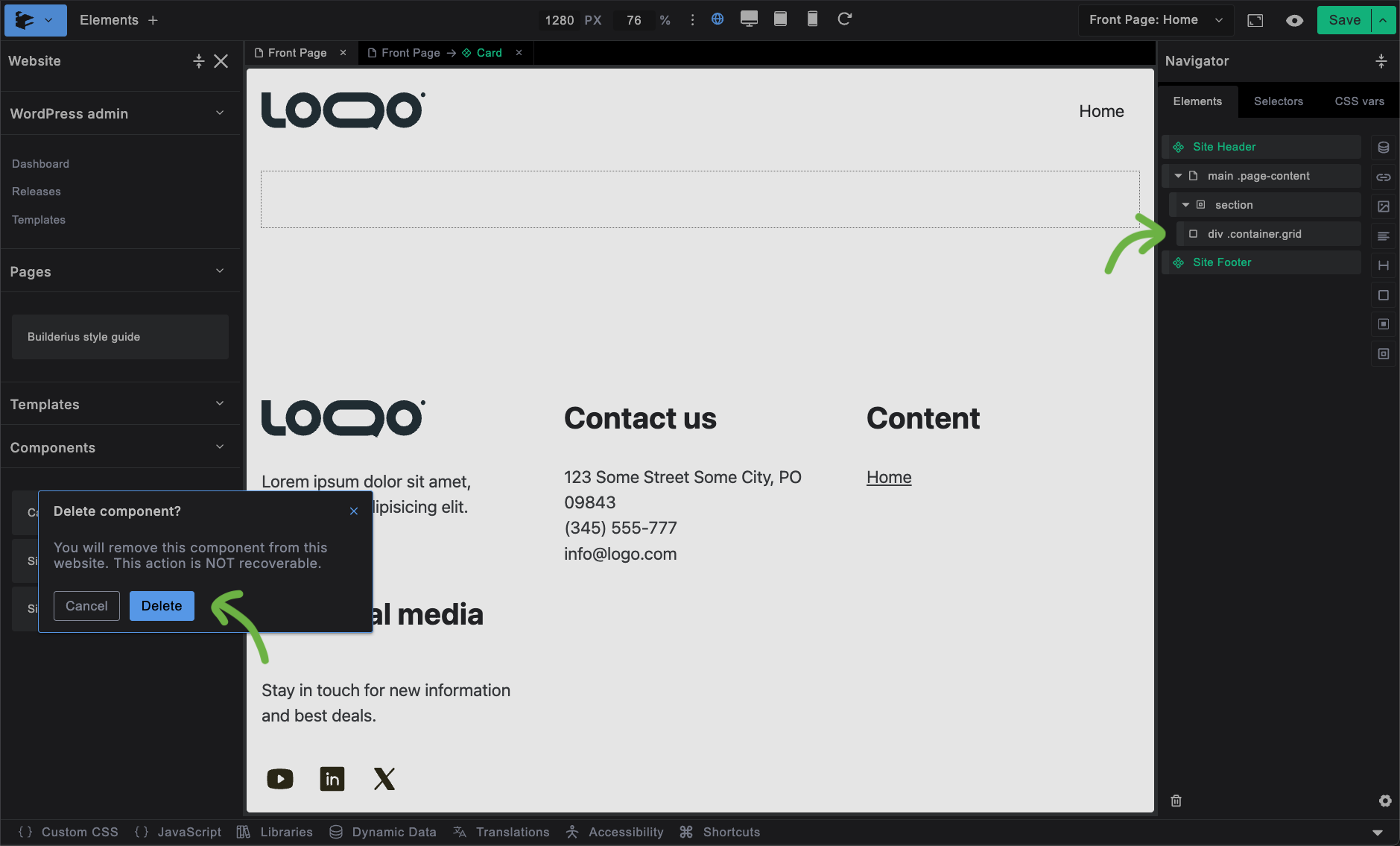Image resolution: width=1400 pixels, height=846 pixels.
Task: Switch to mobile viewport preview
Action: pos(813,19)
